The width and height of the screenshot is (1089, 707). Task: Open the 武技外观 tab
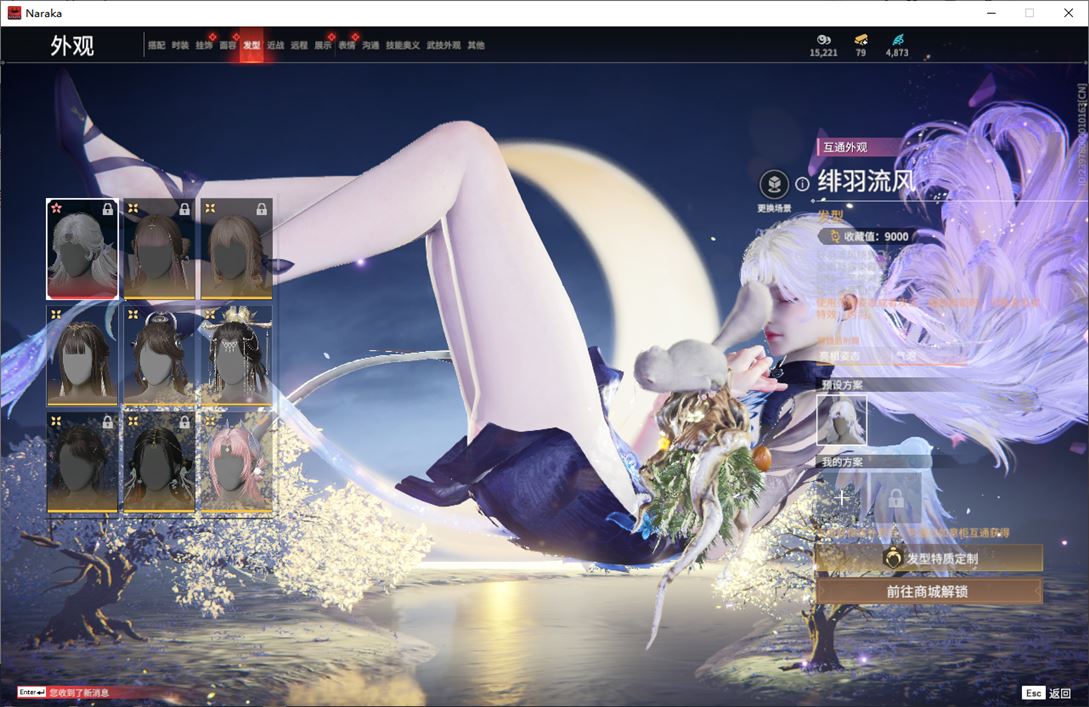point(443,45)
